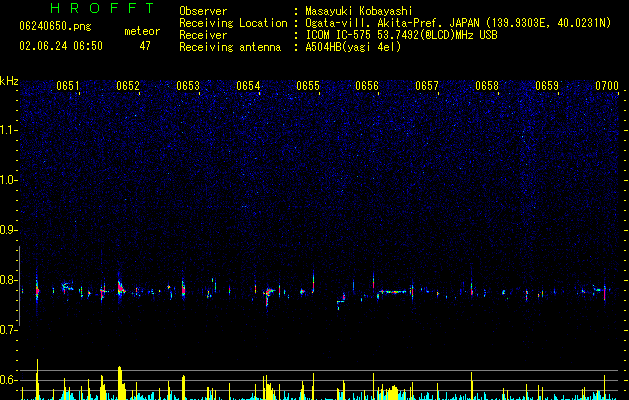Click the meteor label

point(142,31)
